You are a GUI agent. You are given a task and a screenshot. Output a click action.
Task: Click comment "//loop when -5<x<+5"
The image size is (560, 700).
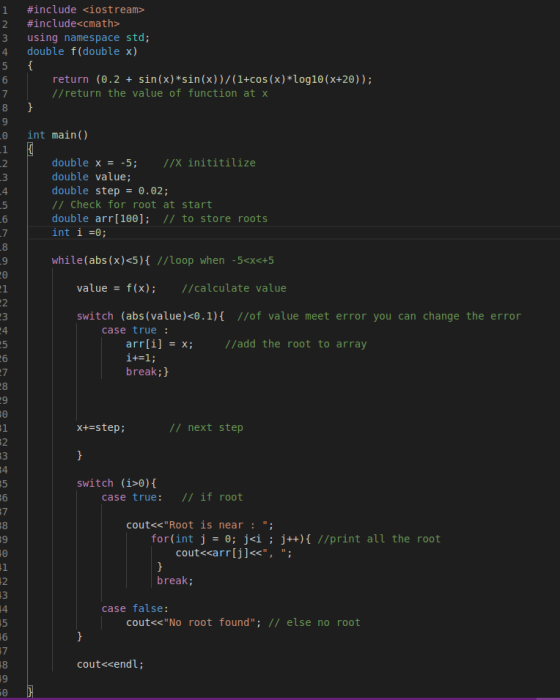click(x=215, y=260)
